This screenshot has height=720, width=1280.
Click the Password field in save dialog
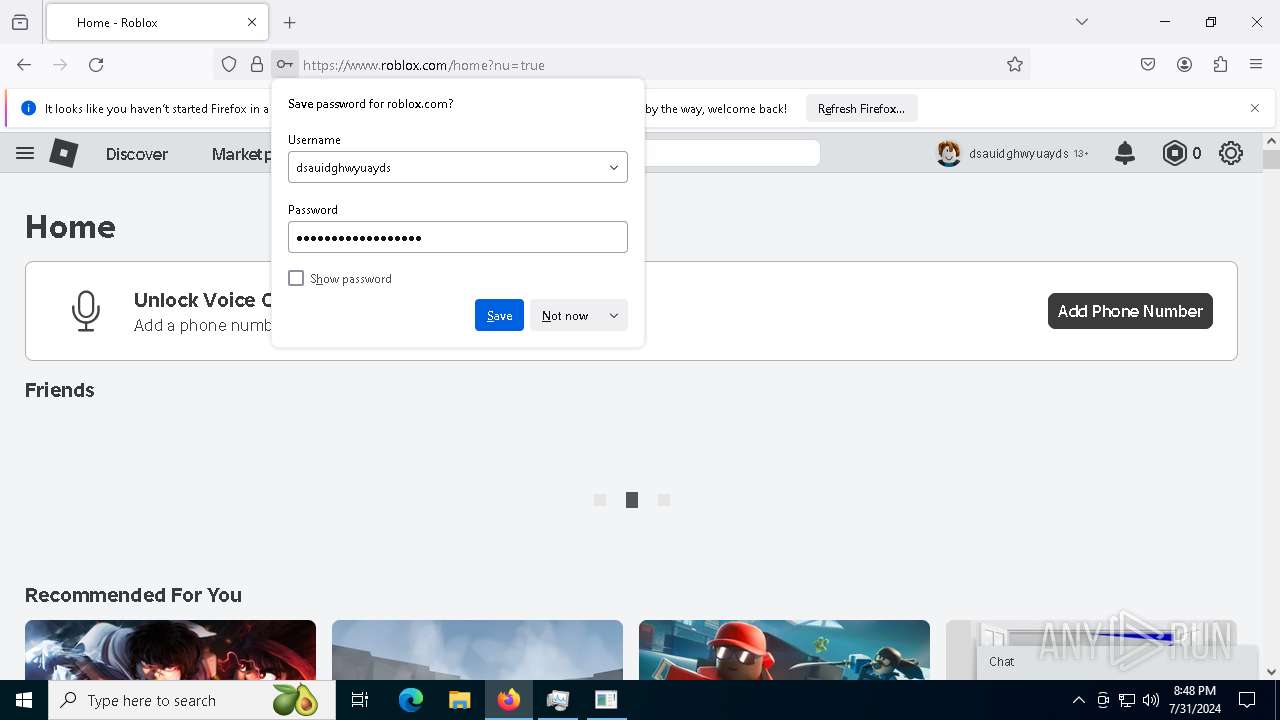pyautogui.click(x=458, y=237)
